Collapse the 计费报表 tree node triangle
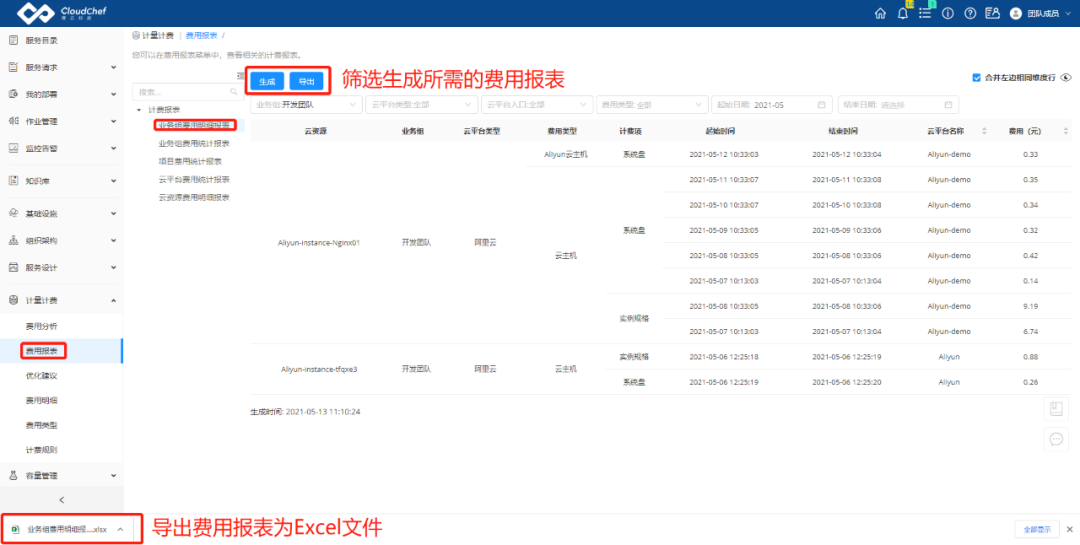The height and width of the screenshot is (545, 1080). (x=139, y=110)
